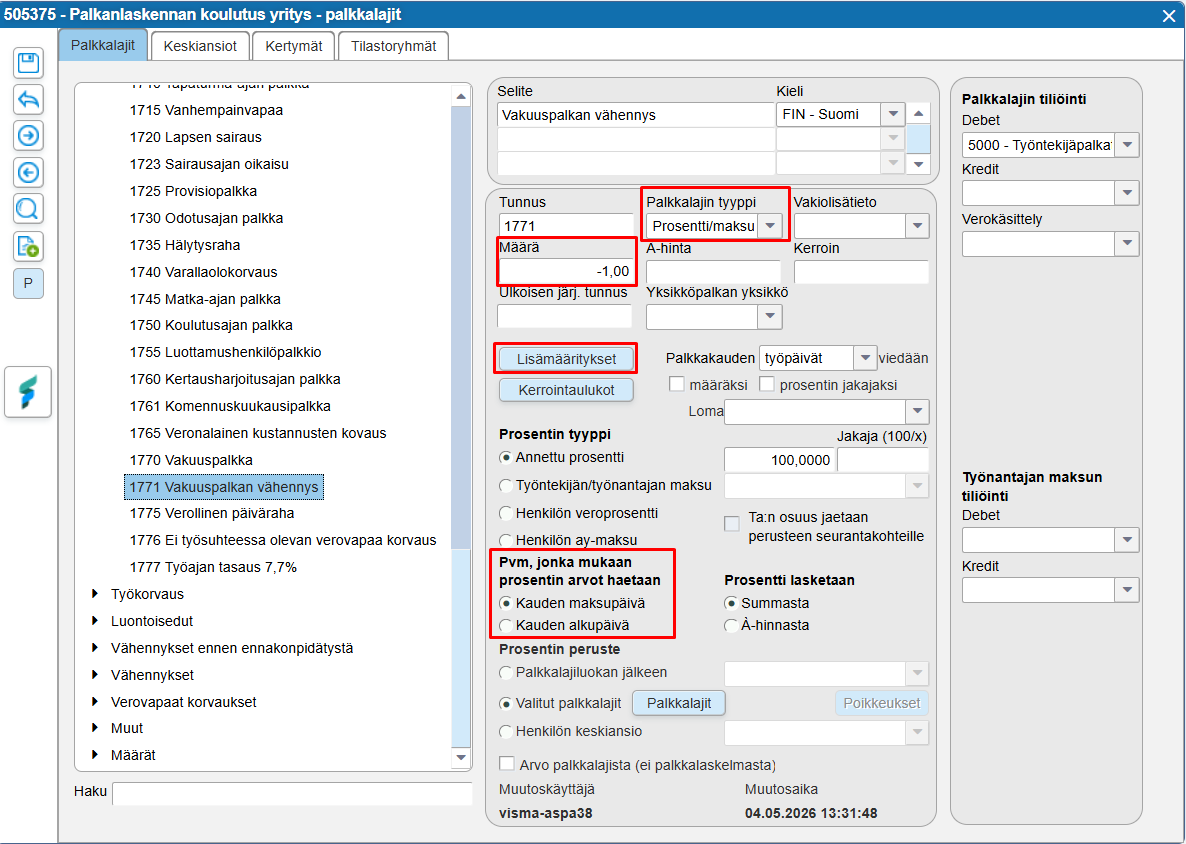Click the Kerroin input field
Screen dimensions: 1186x844
tap(861, 271)
